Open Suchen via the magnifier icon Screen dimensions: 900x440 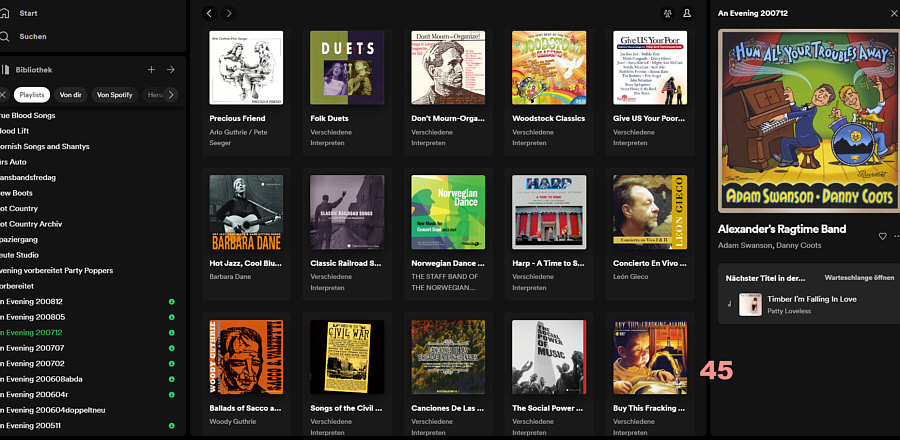5,36
